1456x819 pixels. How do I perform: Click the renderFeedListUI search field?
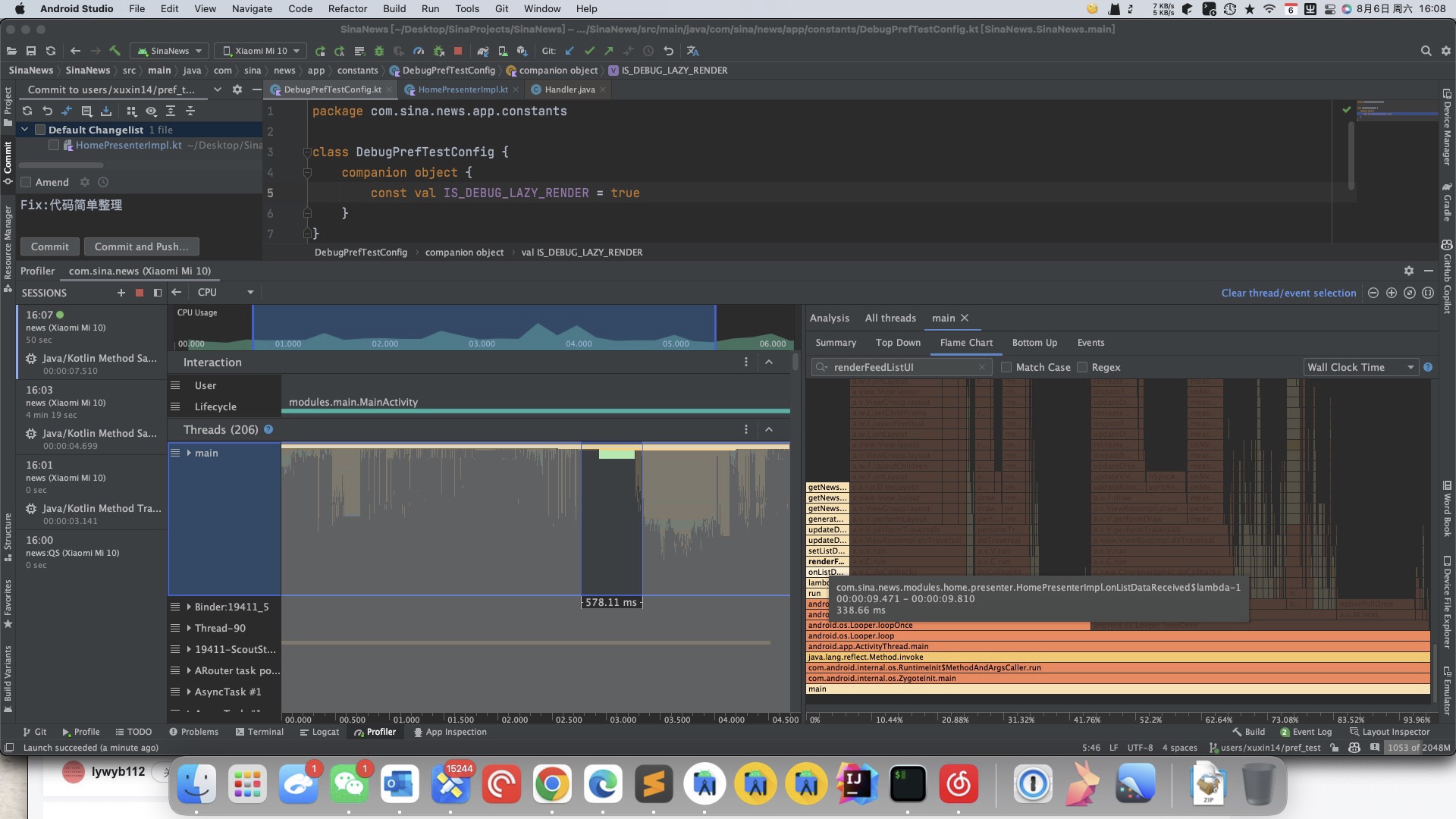click(x=902, y=367)
